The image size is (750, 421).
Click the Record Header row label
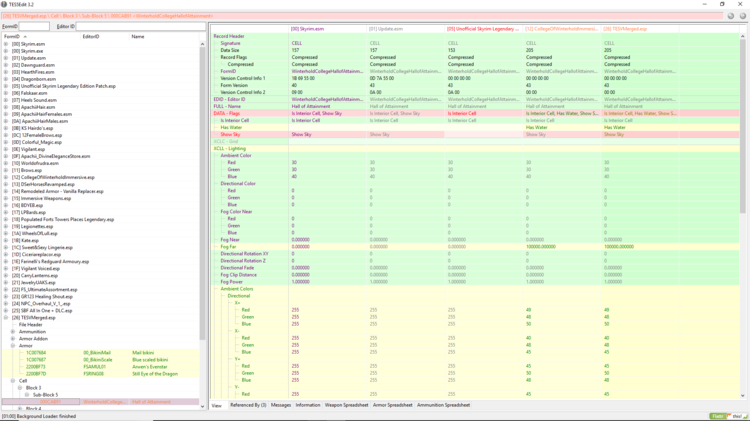tap(229, 36)
